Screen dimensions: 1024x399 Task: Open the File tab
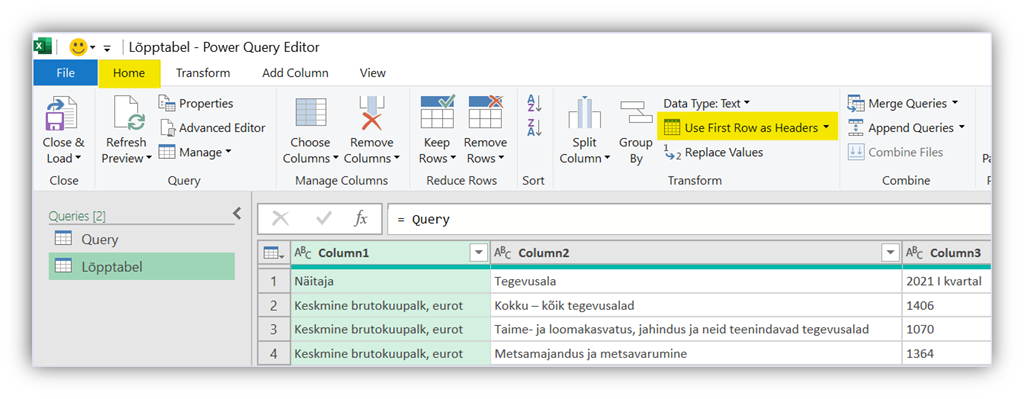pyautogui.click(x=65, y=73)
